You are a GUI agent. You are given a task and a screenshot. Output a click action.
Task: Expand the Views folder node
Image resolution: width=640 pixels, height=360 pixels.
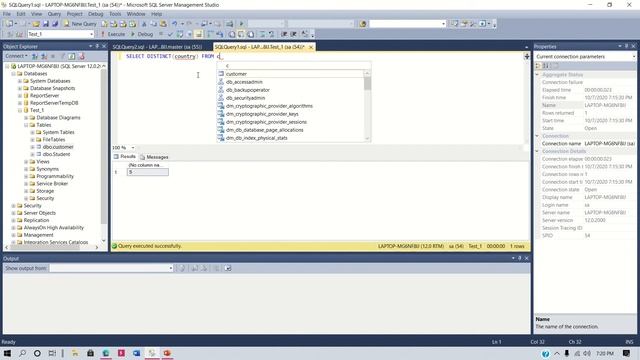point(26,162)
